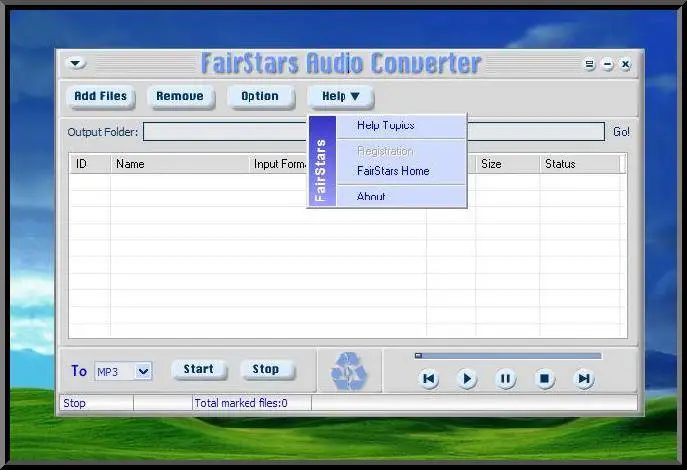Close the FairStars Audio Converter window
687x470 pixels.
coord(626,64)
